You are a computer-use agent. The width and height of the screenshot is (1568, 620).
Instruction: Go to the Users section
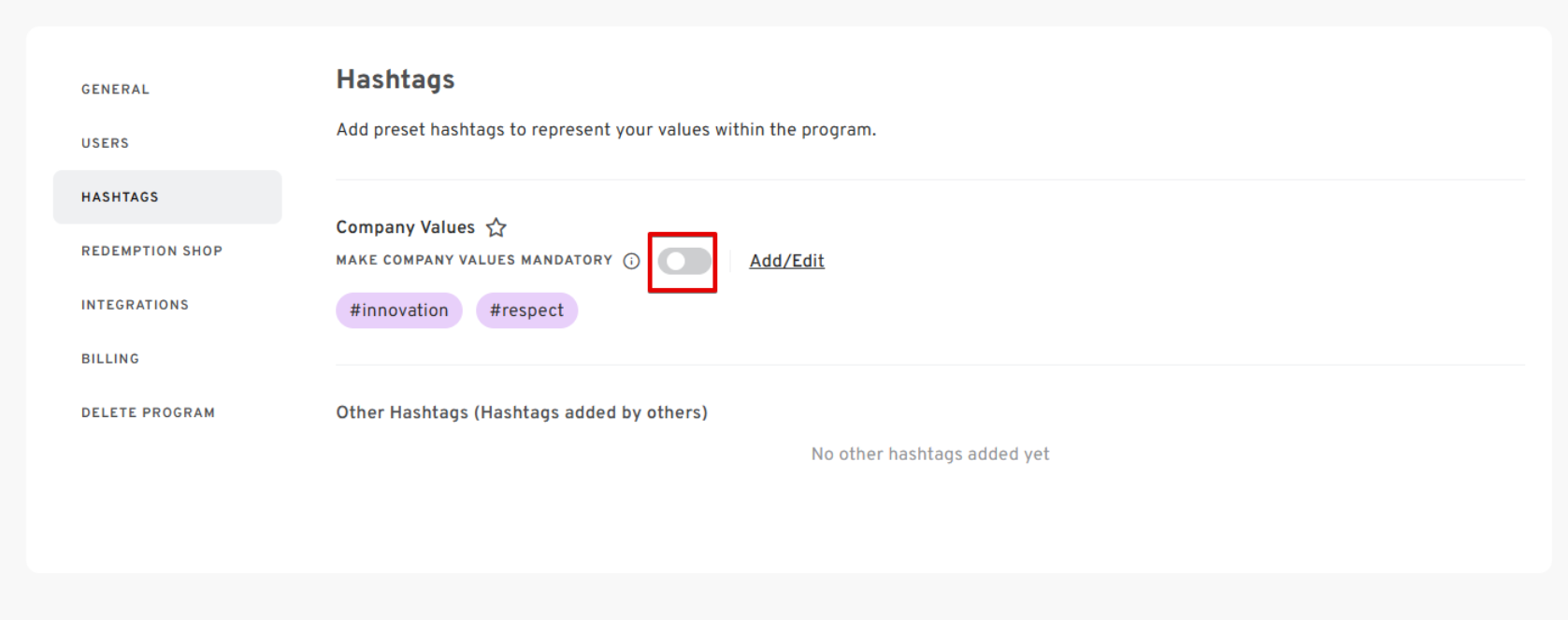coord(105,143)
